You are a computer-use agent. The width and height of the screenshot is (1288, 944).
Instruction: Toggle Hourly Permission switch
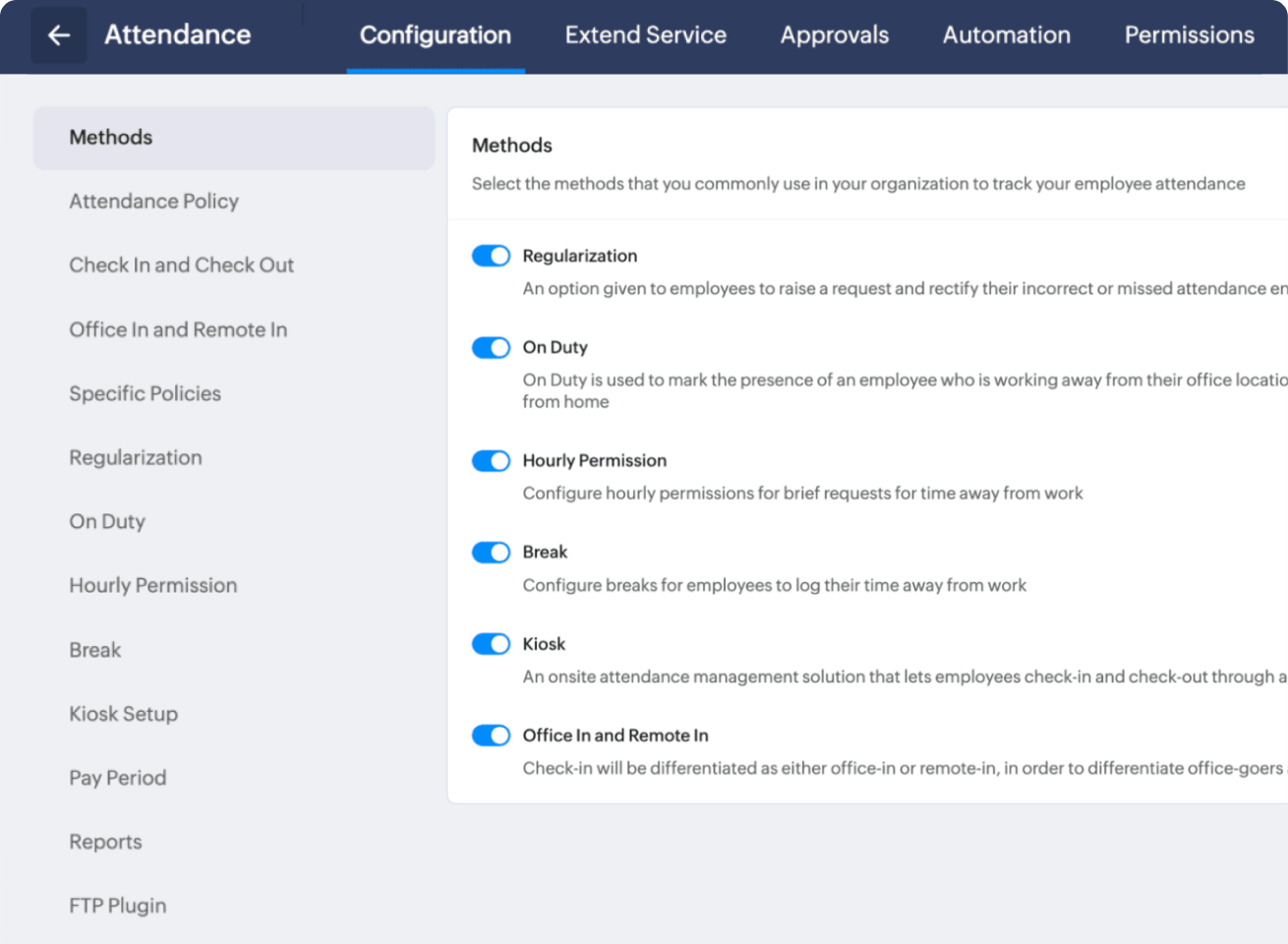coord(491,460)
